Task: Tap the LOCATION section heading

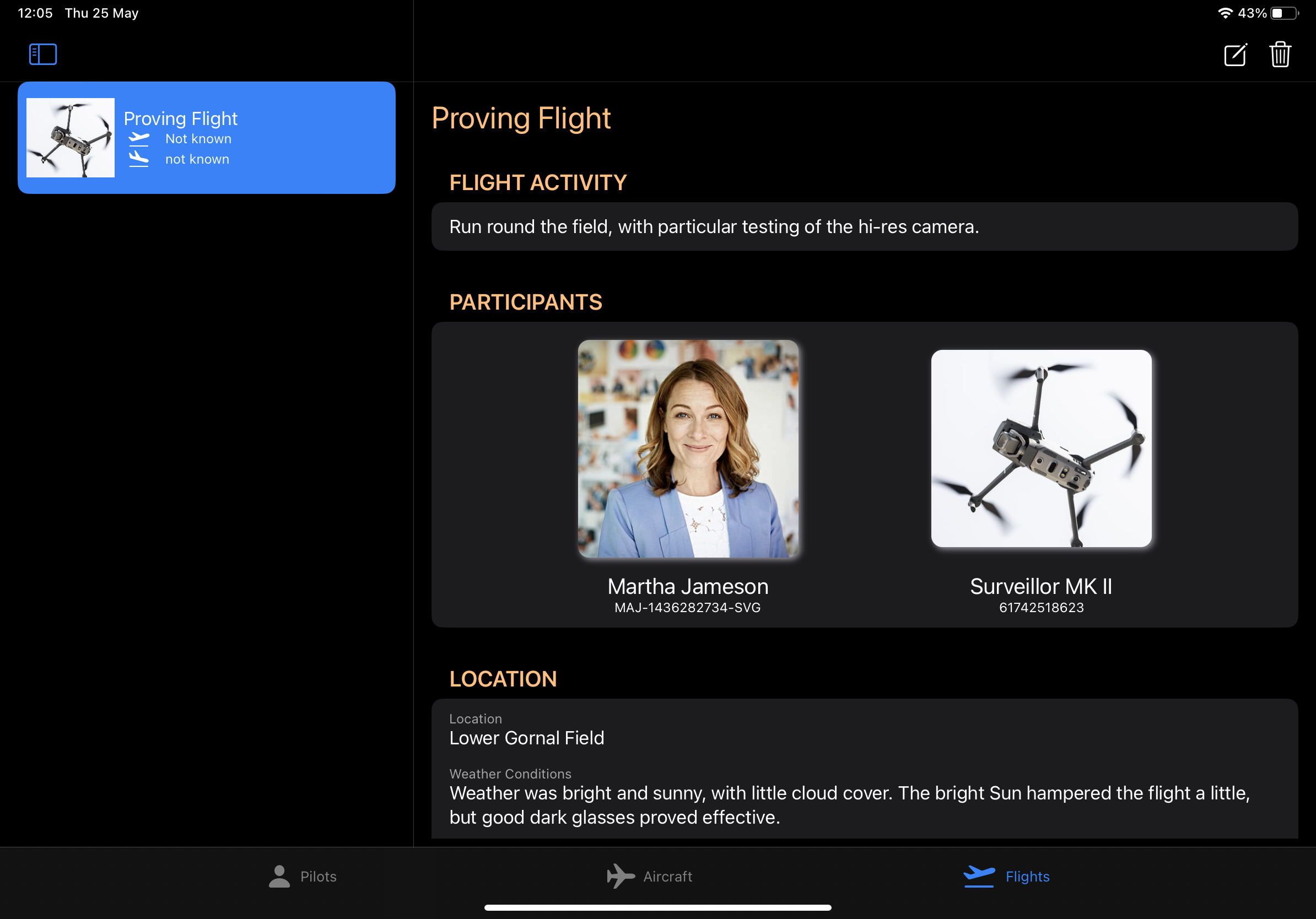Action: [x=503, y=679]
